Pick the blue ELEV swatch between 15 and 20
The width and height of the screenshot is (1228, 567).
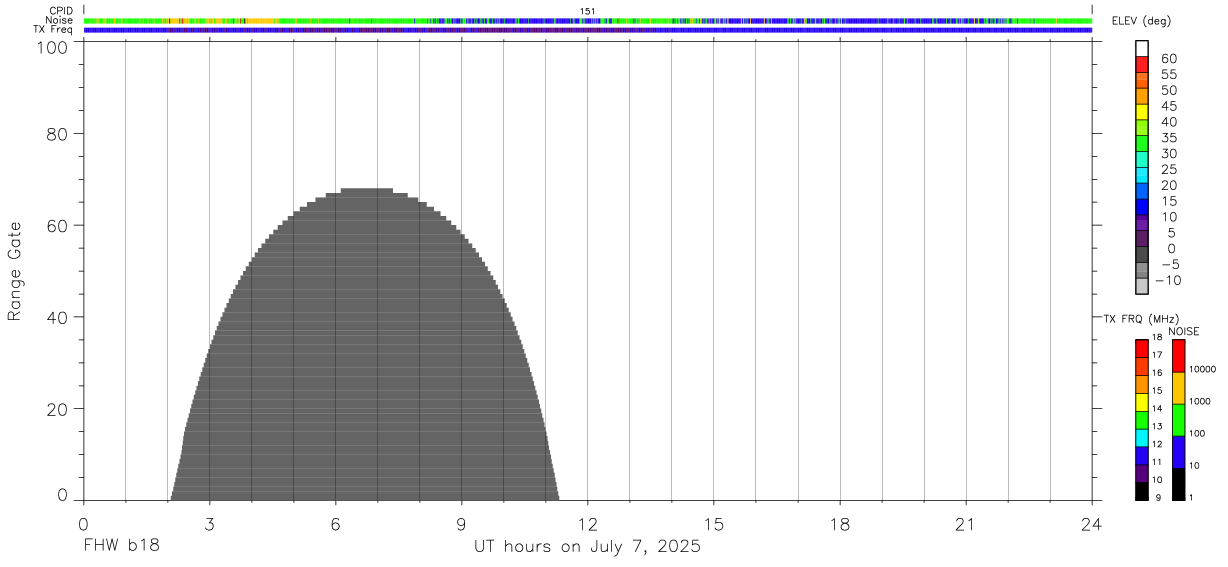point(1142,192)
